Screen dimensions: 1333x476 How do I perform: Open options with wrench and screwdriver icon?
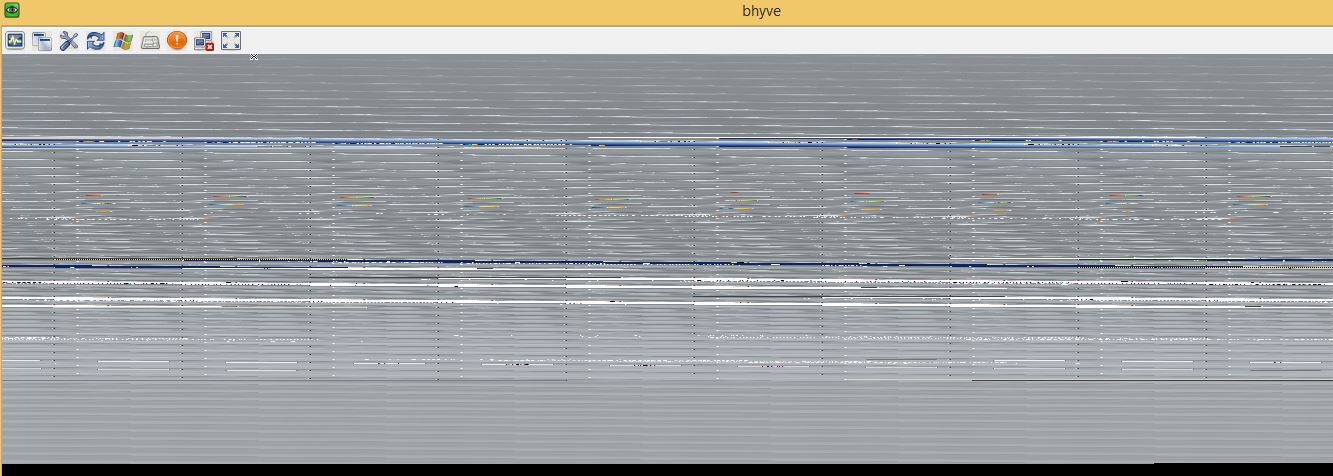[x=69, y=41]
